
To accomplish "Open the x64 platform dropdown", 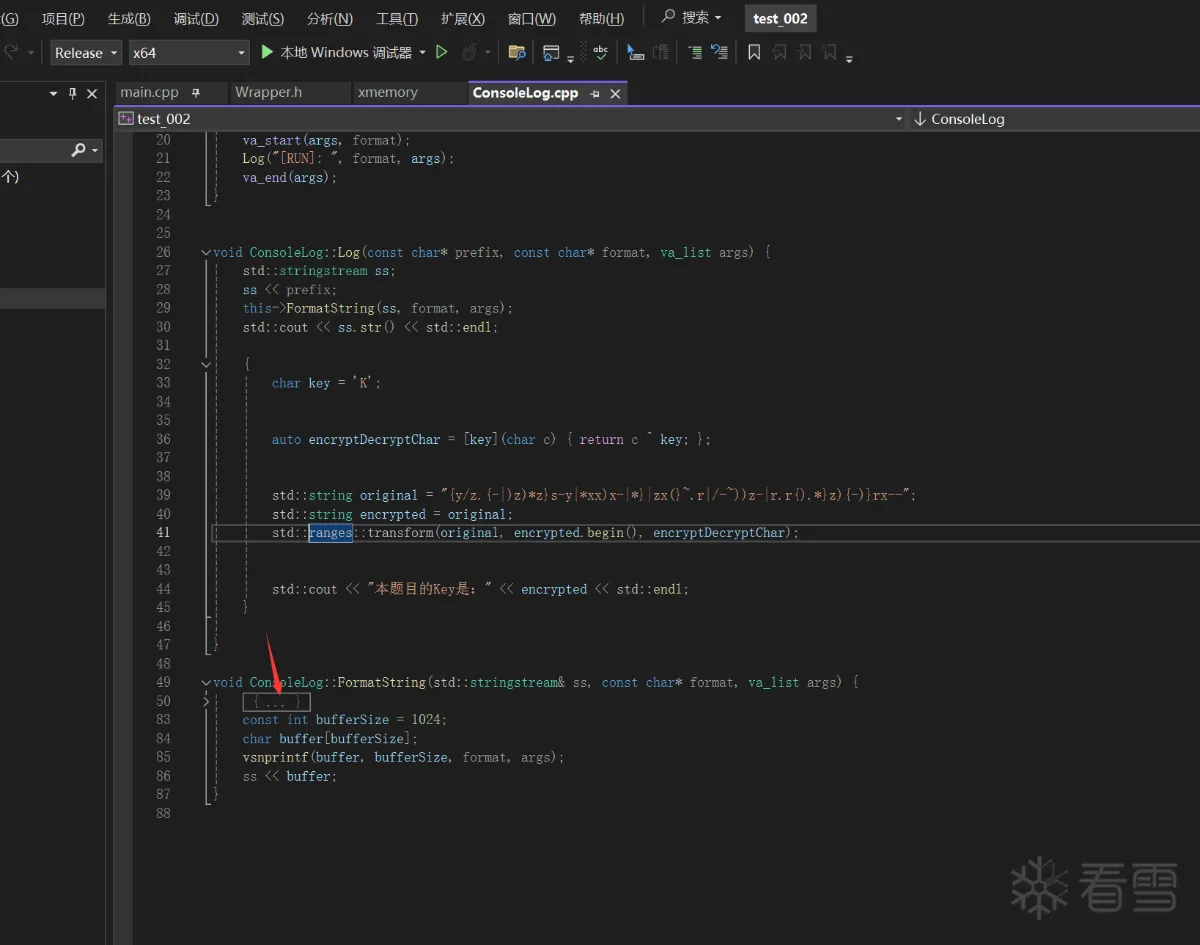I will click(188, 53).
